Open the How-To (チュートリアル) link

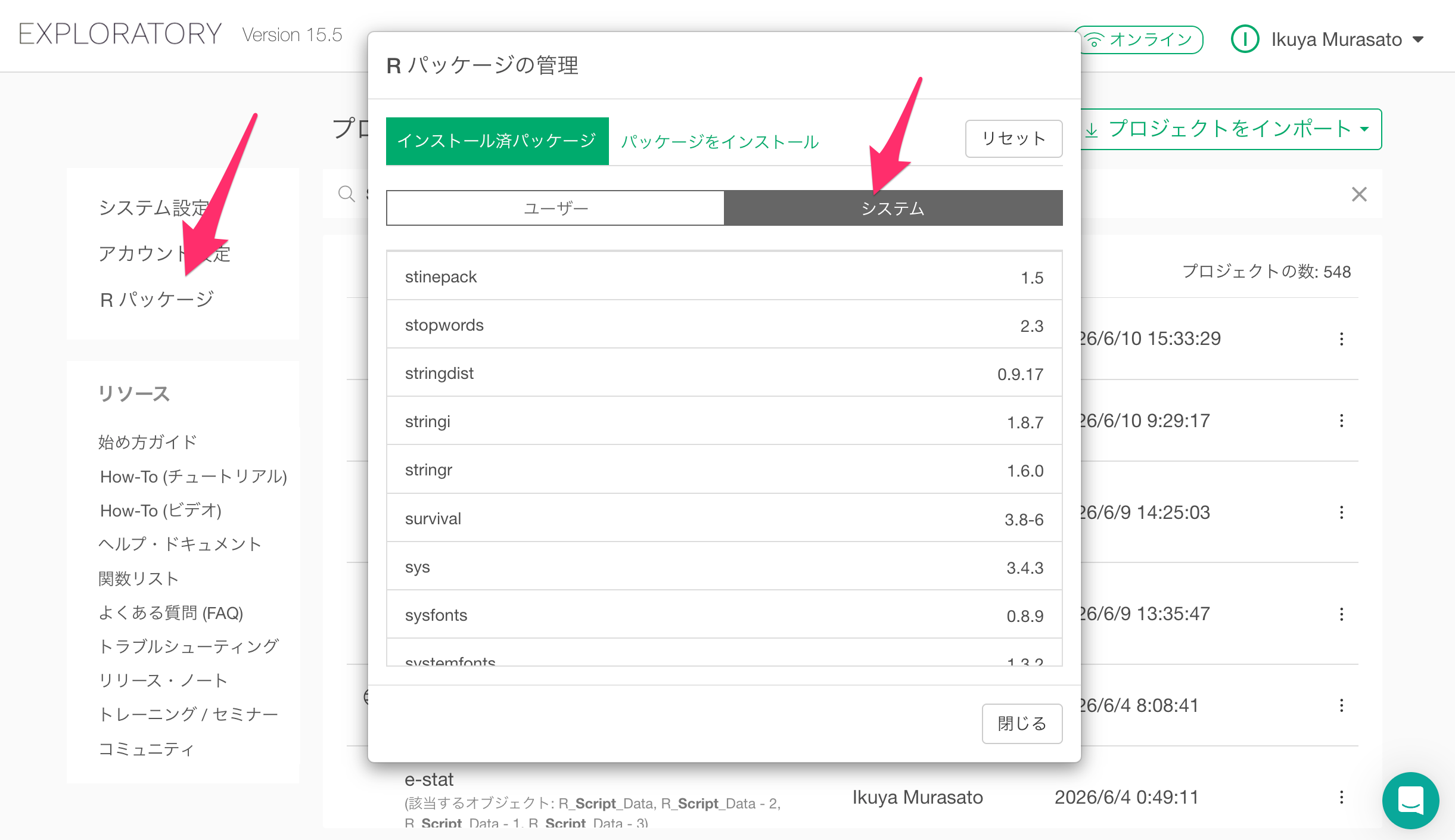point(194,477)
